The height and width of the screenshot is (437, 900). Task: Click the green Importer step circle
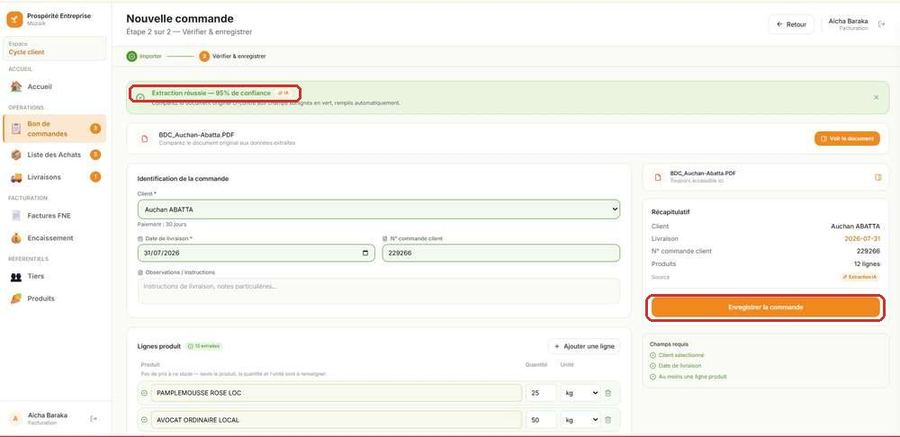(x=131, y=56)
